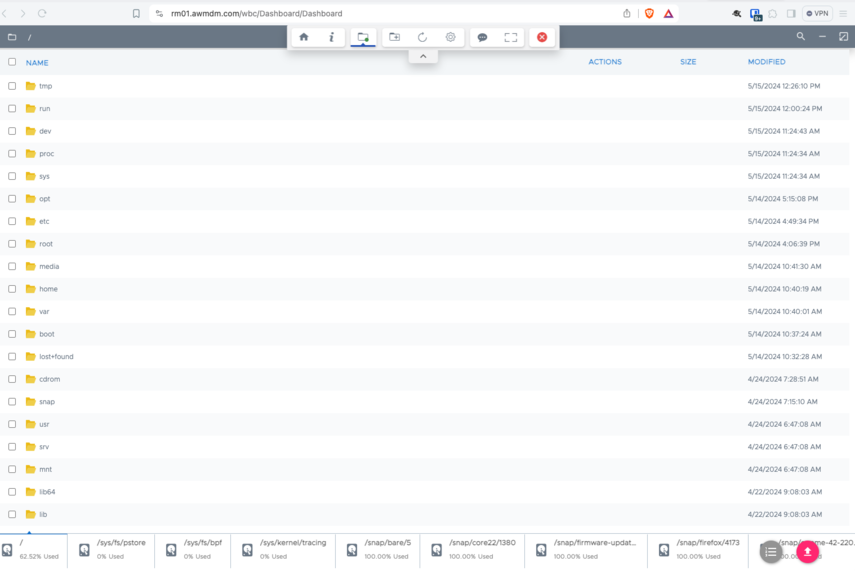Open the var folder
Screen dimensions: 855x571
tap(44, 312)
